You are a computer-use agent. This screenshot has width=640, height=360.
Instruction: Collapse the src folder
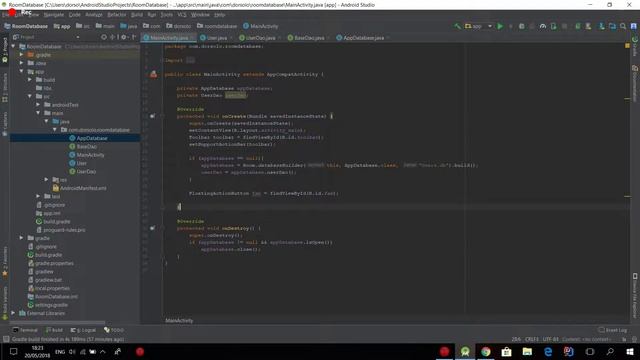(30, 96)
